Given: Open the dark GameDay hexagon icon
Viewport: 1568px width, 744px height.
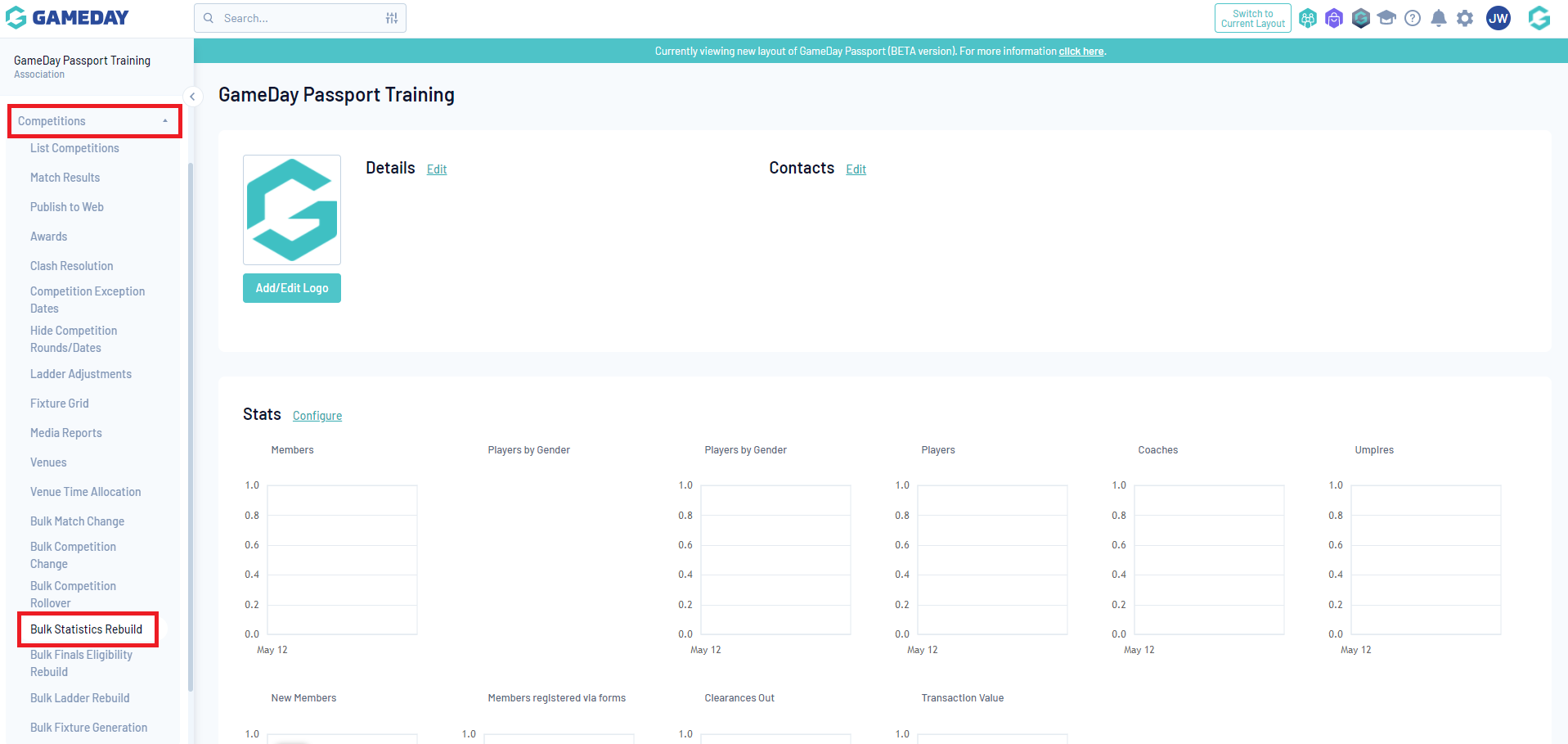Looking at the screenshot, I should click(1360, 18).
